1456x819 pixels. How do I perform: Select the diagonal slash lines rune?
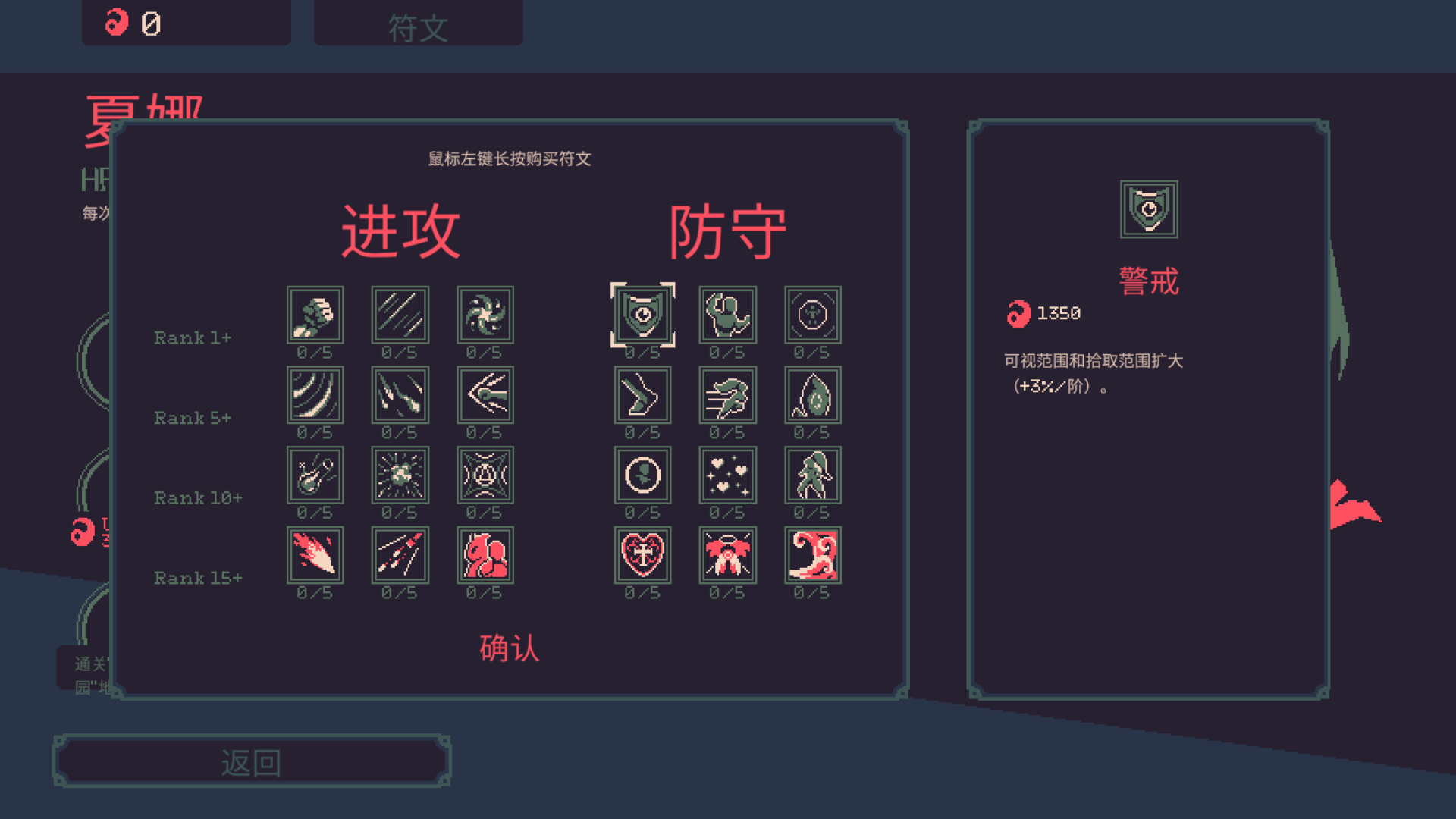pyautogui.click(x=400, y=315)
